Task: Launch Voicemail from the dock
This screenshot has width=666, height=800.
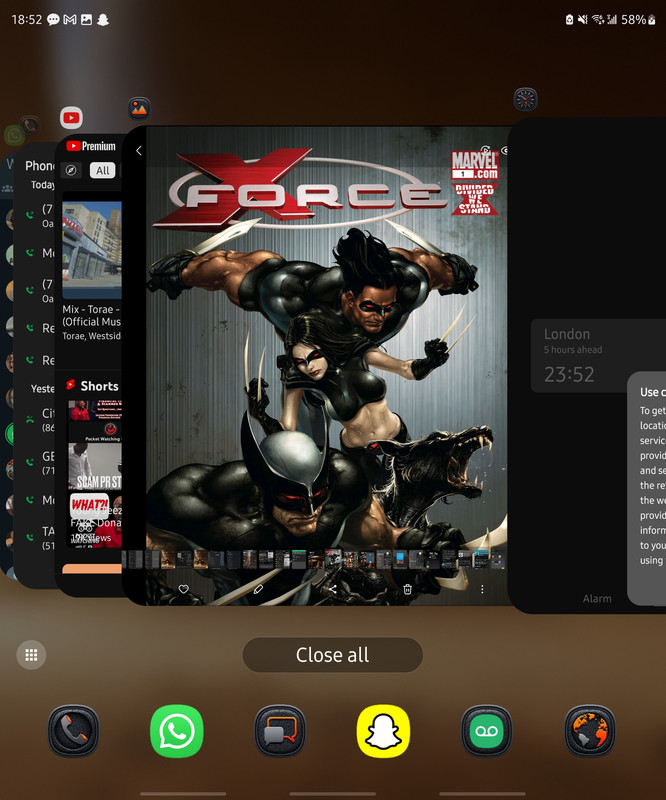Action: 486,731
